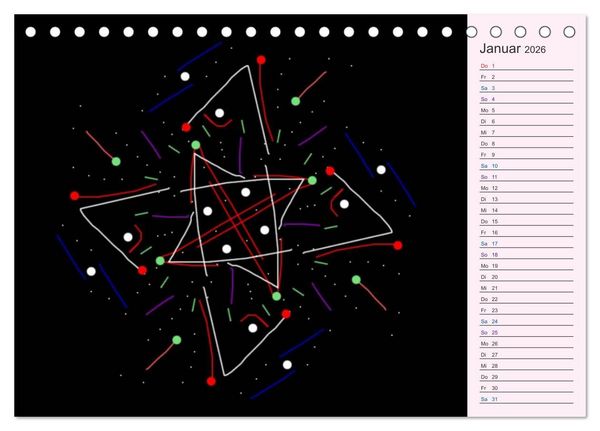This screenshot has width=600, height=431.
Task: Select the 'Mo 19' calendar row
Action: point(527,266)
